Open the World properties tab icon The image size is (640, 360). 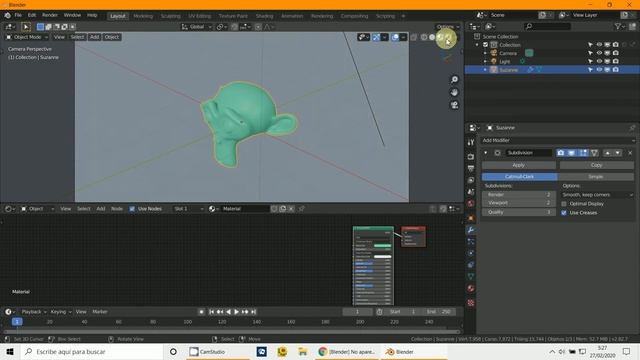click(x=471, y=203)
